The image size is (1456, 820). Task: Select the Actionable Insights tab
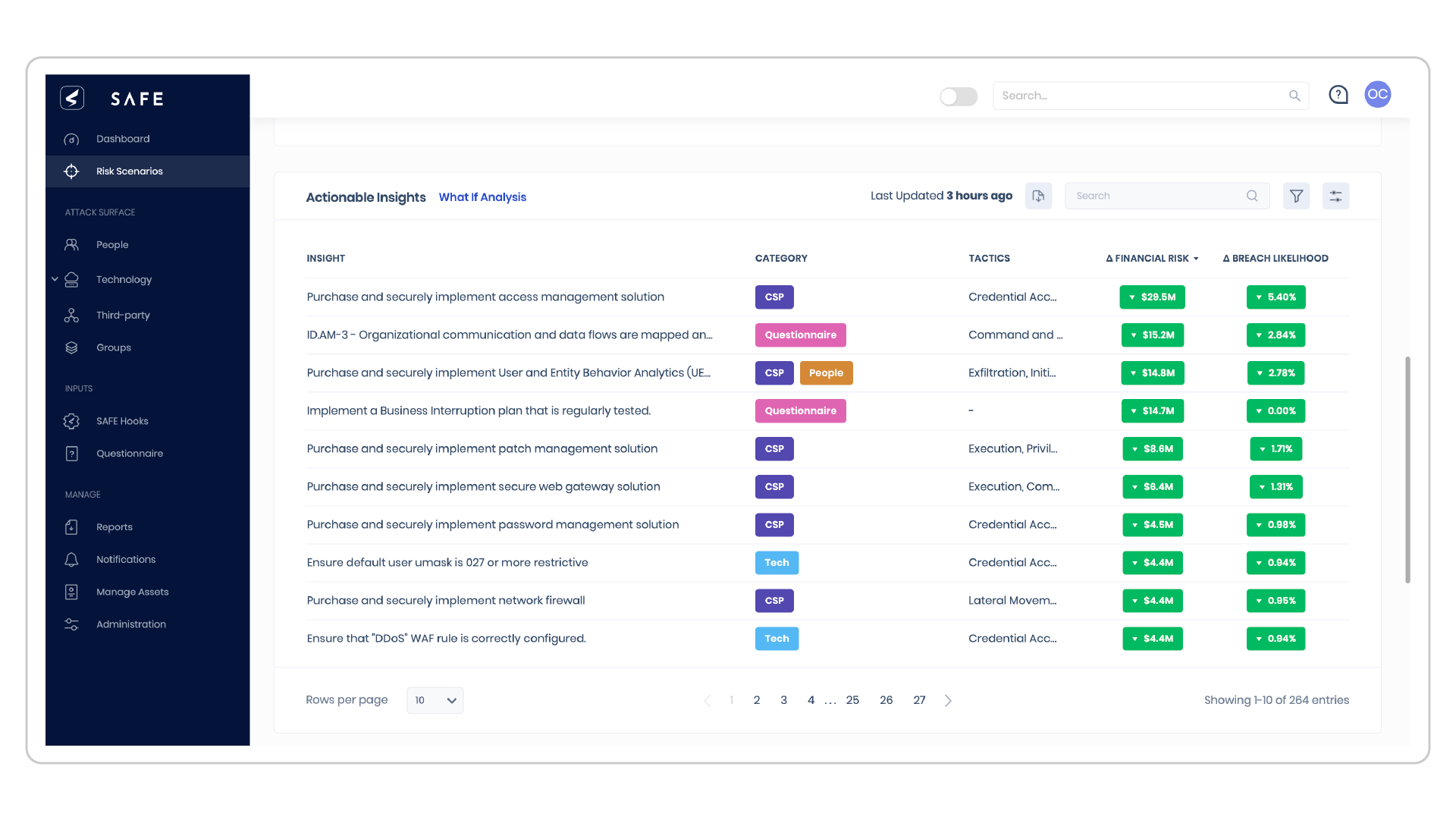tap(366, 196)
